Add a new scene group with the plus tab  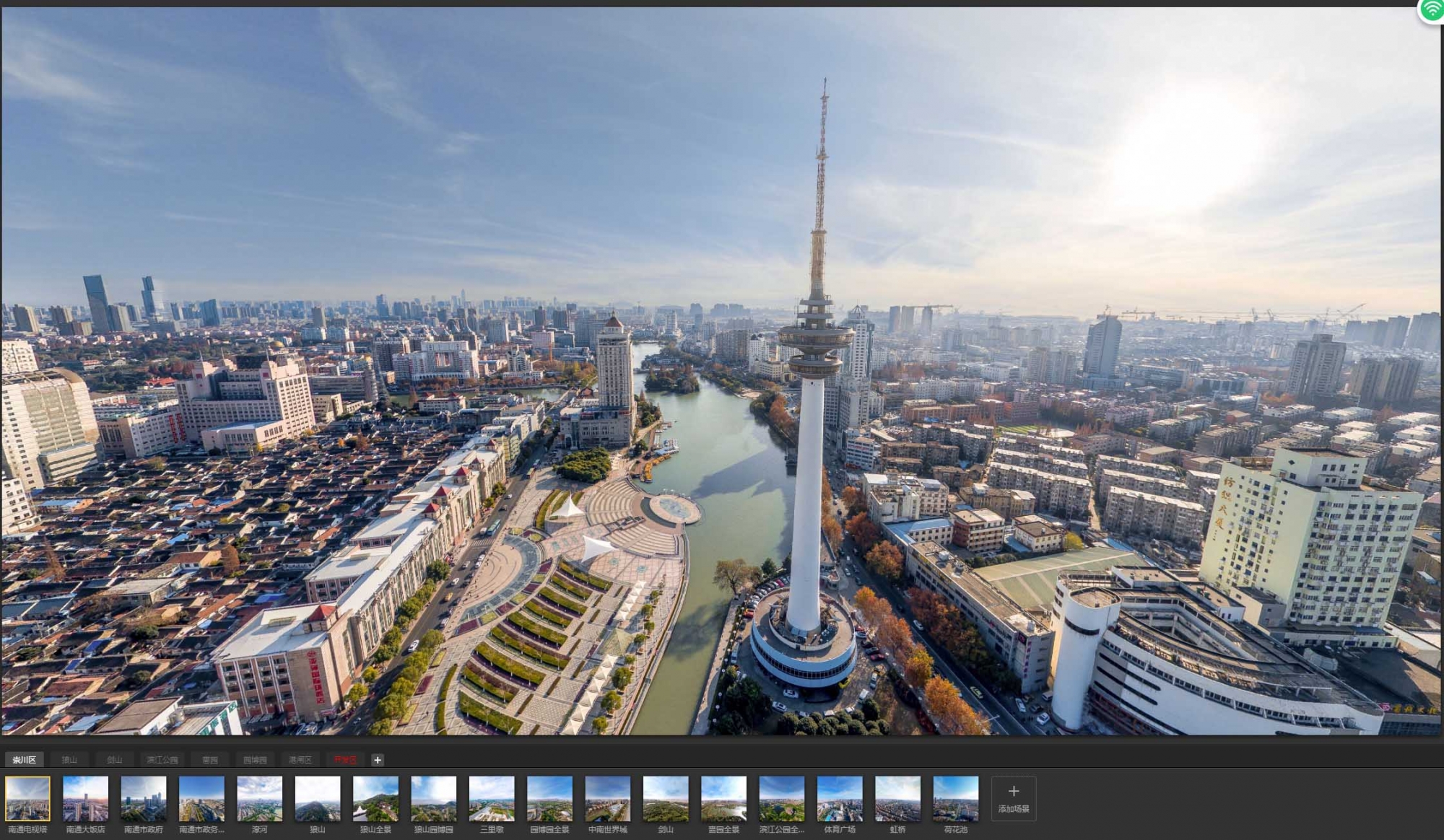coord(377,760)
